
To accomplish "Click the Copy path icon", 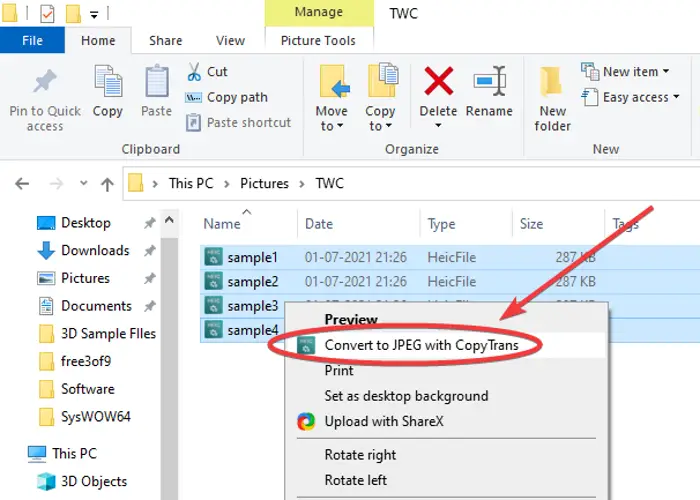I will (x=193, y=97).
